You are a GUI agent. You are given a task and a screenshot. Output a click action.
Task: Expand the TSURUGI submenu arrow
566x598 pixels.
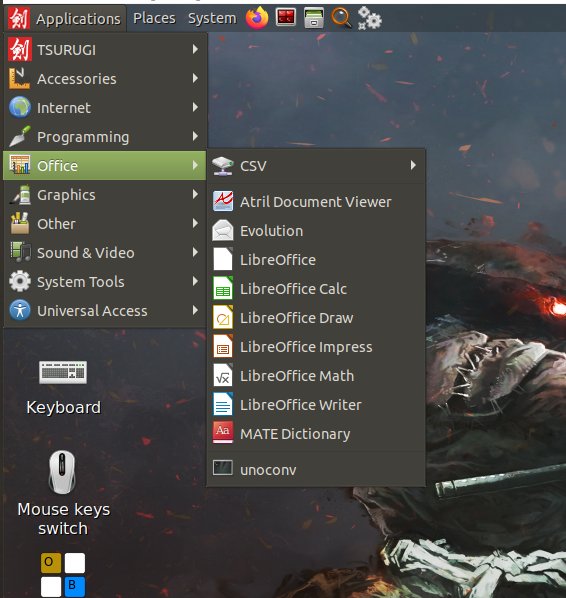pos(195,49)
